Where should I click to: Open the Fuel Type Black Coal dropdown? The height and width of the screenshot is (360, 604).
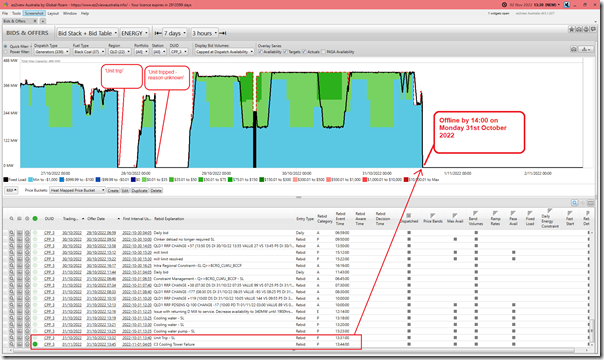tap(89, 52)
